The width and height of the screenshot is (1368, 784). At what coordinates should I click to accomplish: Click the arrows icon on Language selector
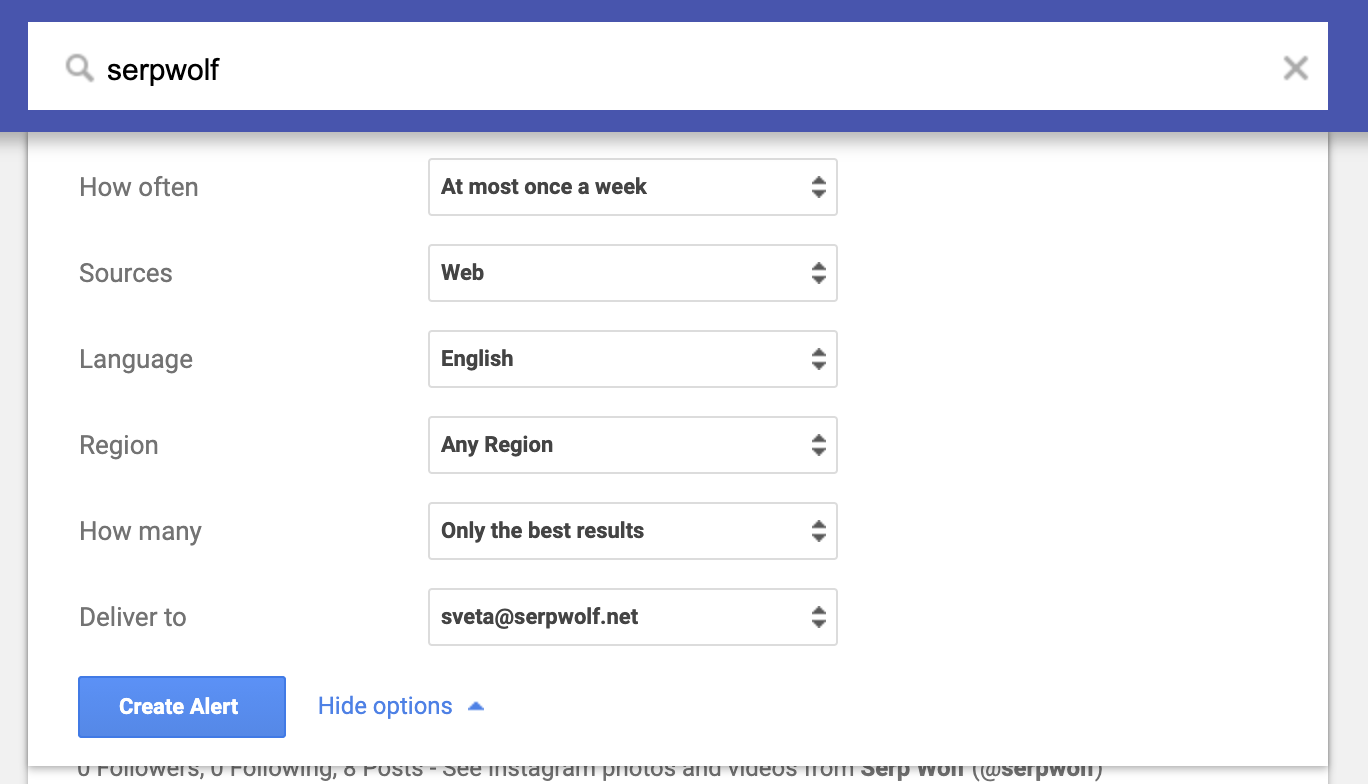tap(819, 359)
